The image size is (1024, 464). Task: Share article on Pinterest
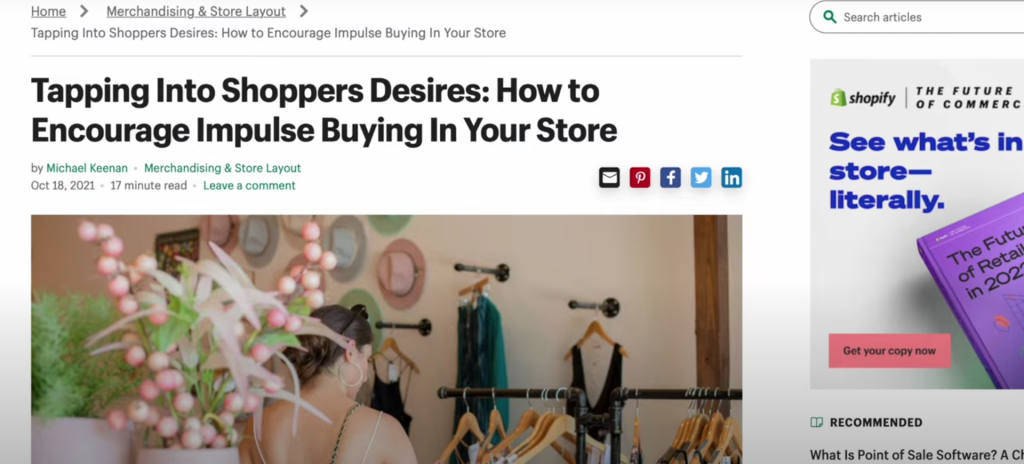click(x=640, y=177)
